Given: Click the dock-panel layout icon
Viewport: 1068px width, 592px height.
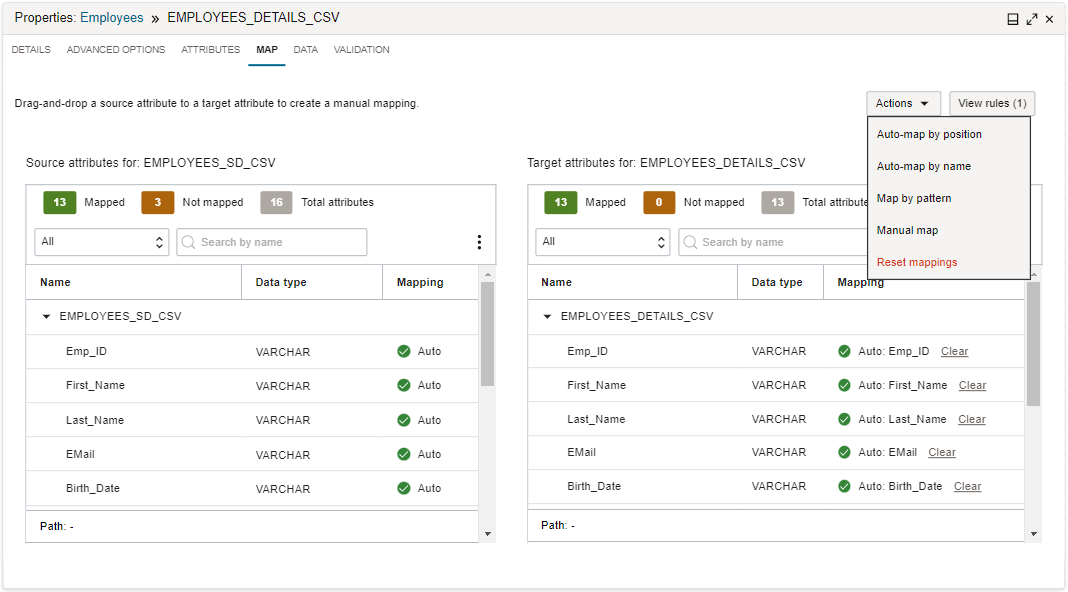Looking at the screenshot, I should click(x=1013, y=18).
